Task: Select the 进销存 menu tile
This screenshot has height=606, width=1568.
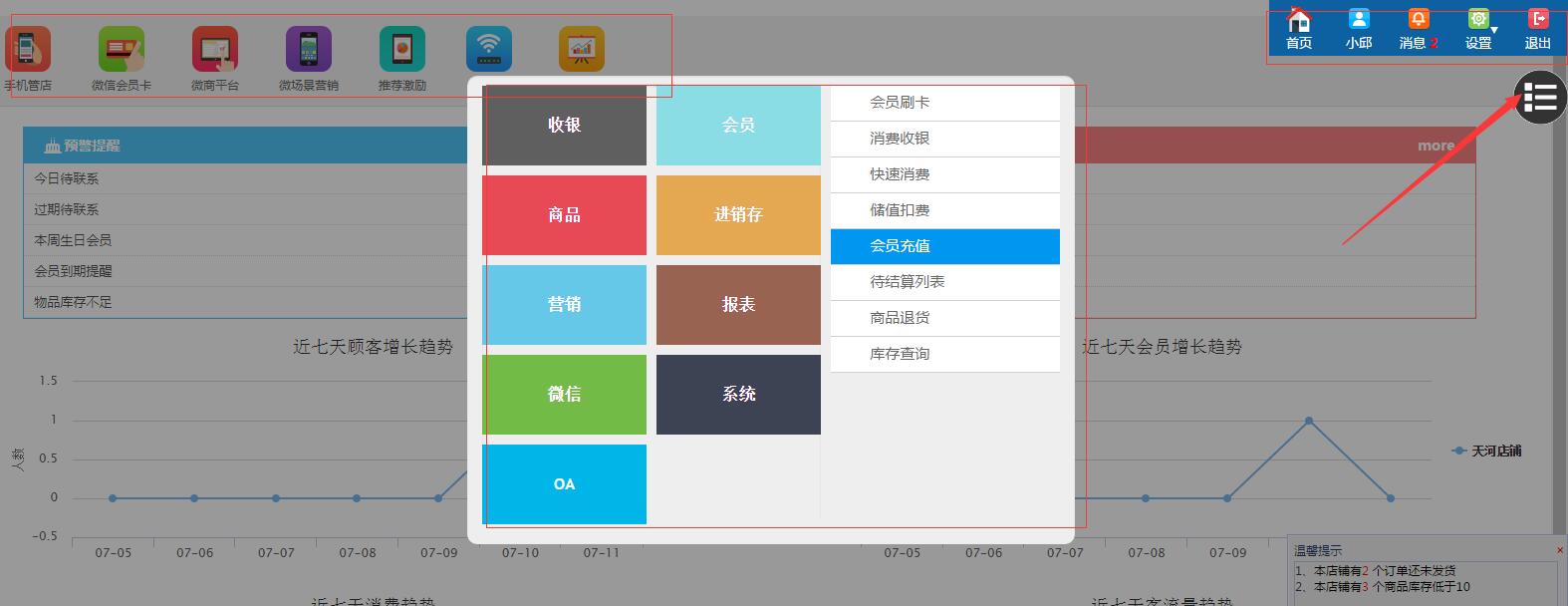Action: coord(738,215)
